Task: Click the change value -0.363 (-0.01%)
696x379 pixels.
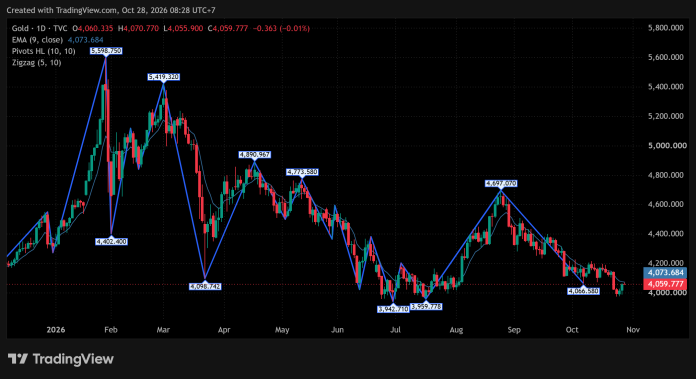Action: (281, 28)
